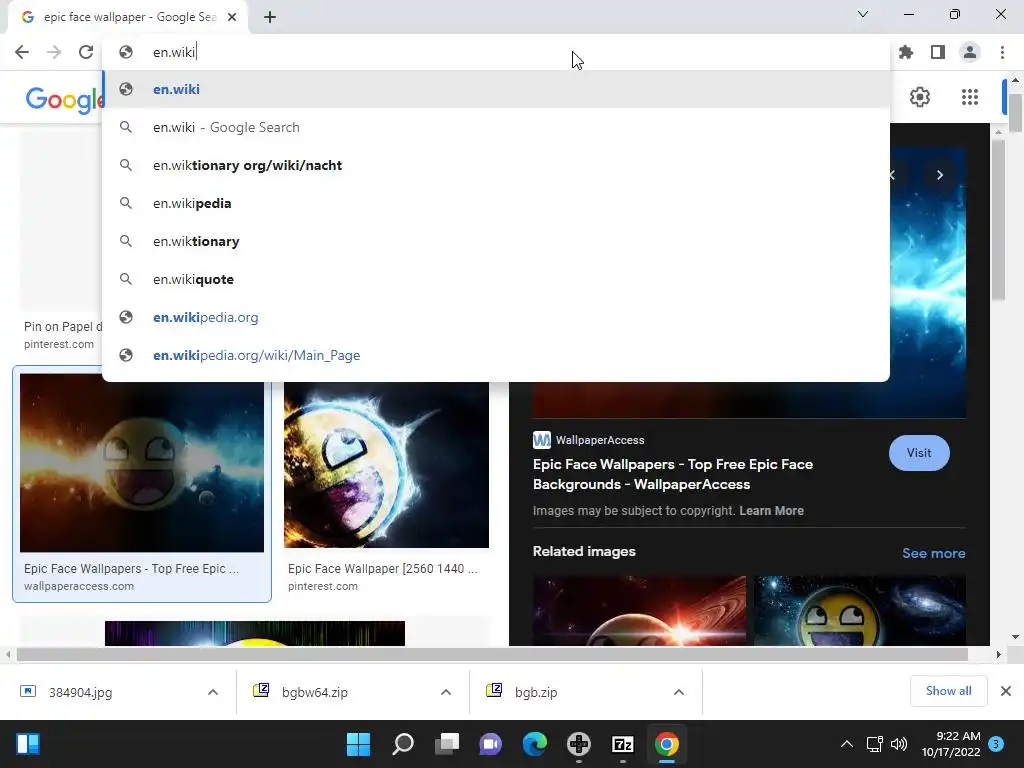Image resolution: width=1024 pixels, height=768 pixels.
Task: Open the bgb.zip download
Action: (536, 692)
